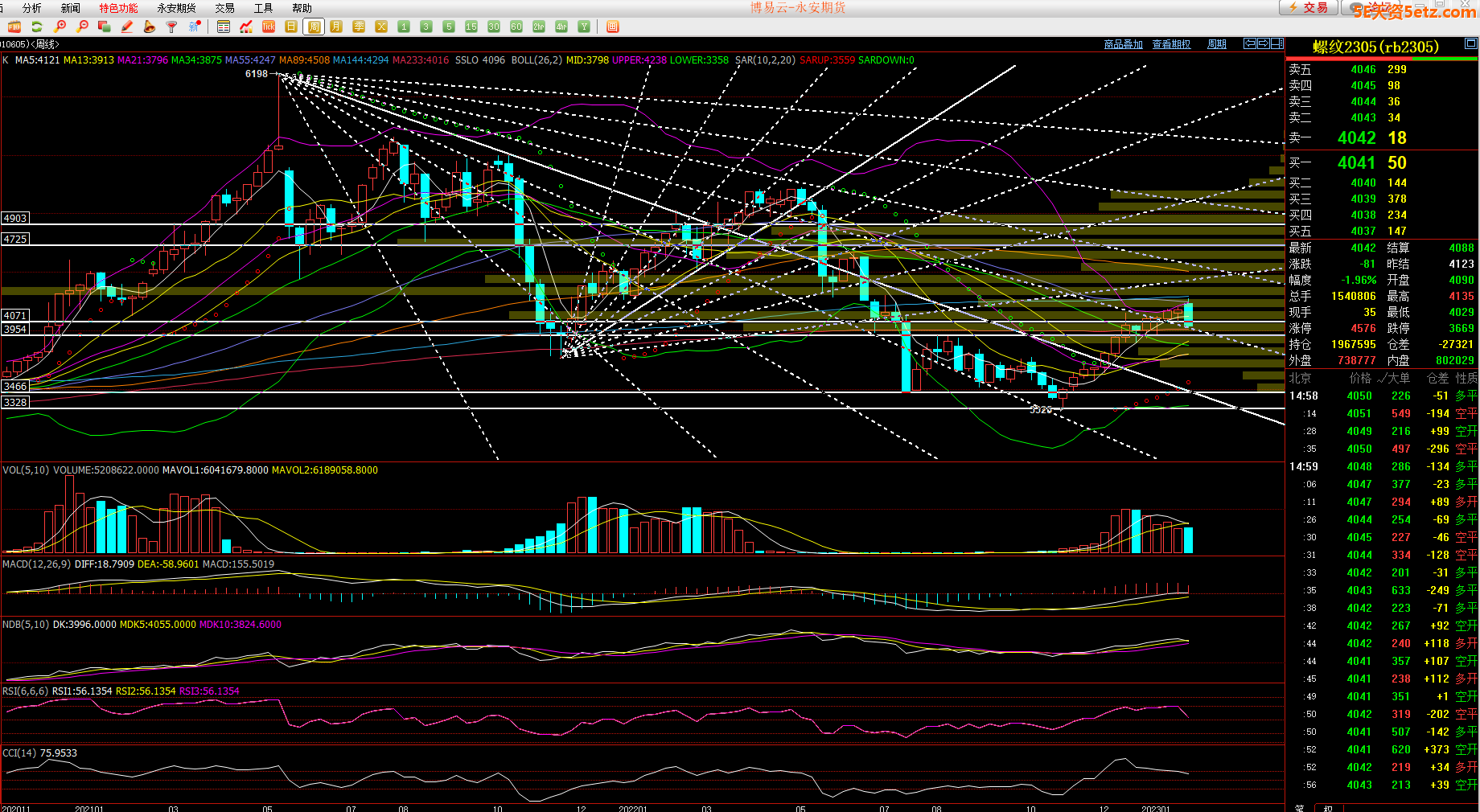The width and height of the screenshot is (1480, 812).
Task: Click the green refresh icon
Action: pyautogui.click(x=37, y=27)
